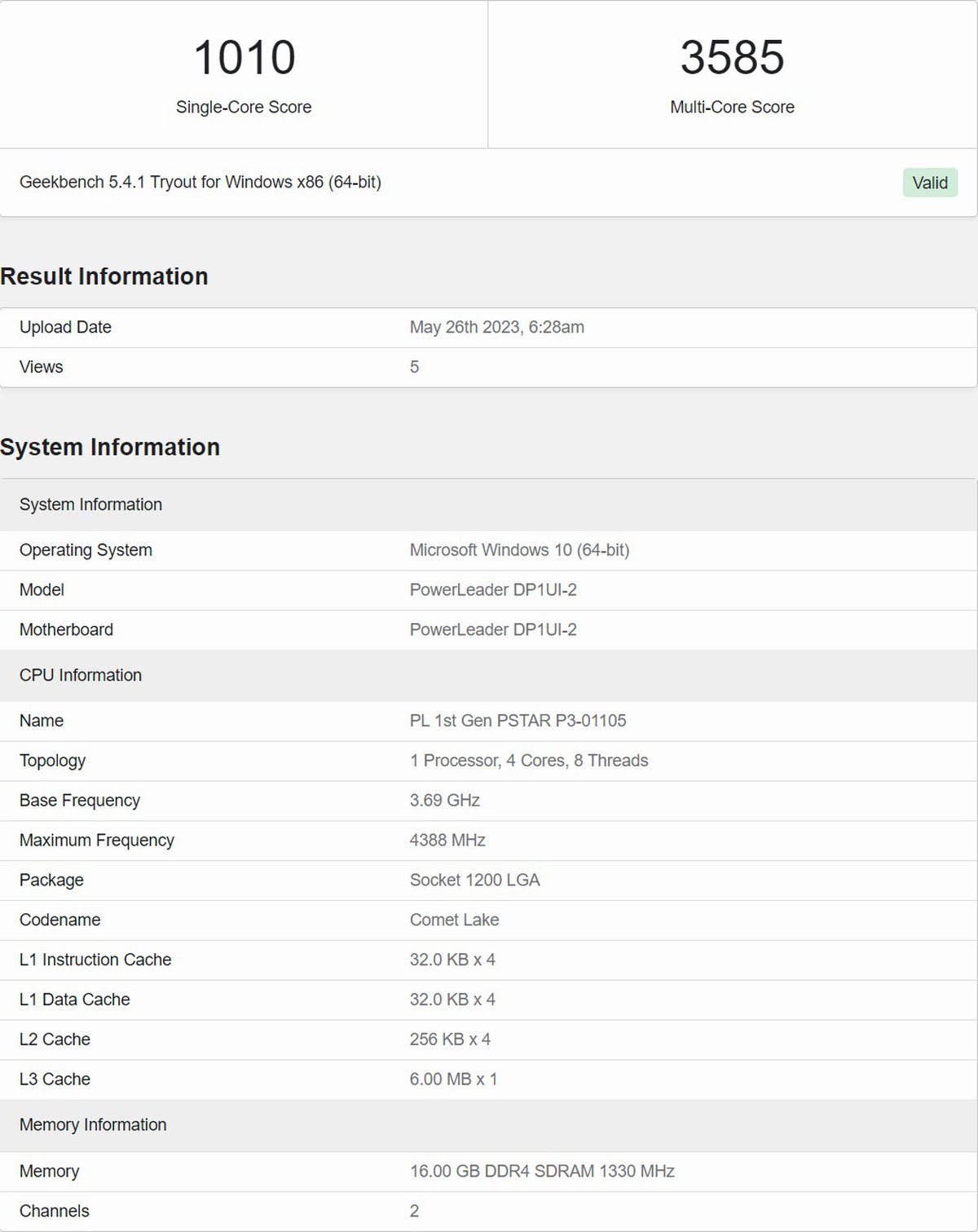Click the PowerLeader DP1UI-2 value in Model row
This screenshot has width=978, height=1232.
pyautogui.click(x=493, y=590)
